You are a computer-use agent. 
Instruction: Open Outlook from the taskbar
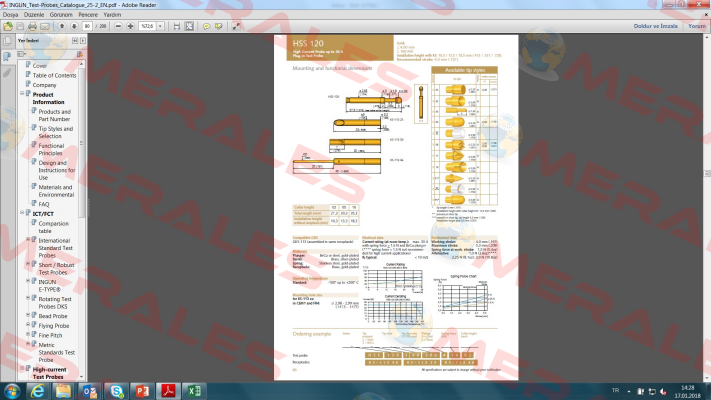tap(90, 391)
